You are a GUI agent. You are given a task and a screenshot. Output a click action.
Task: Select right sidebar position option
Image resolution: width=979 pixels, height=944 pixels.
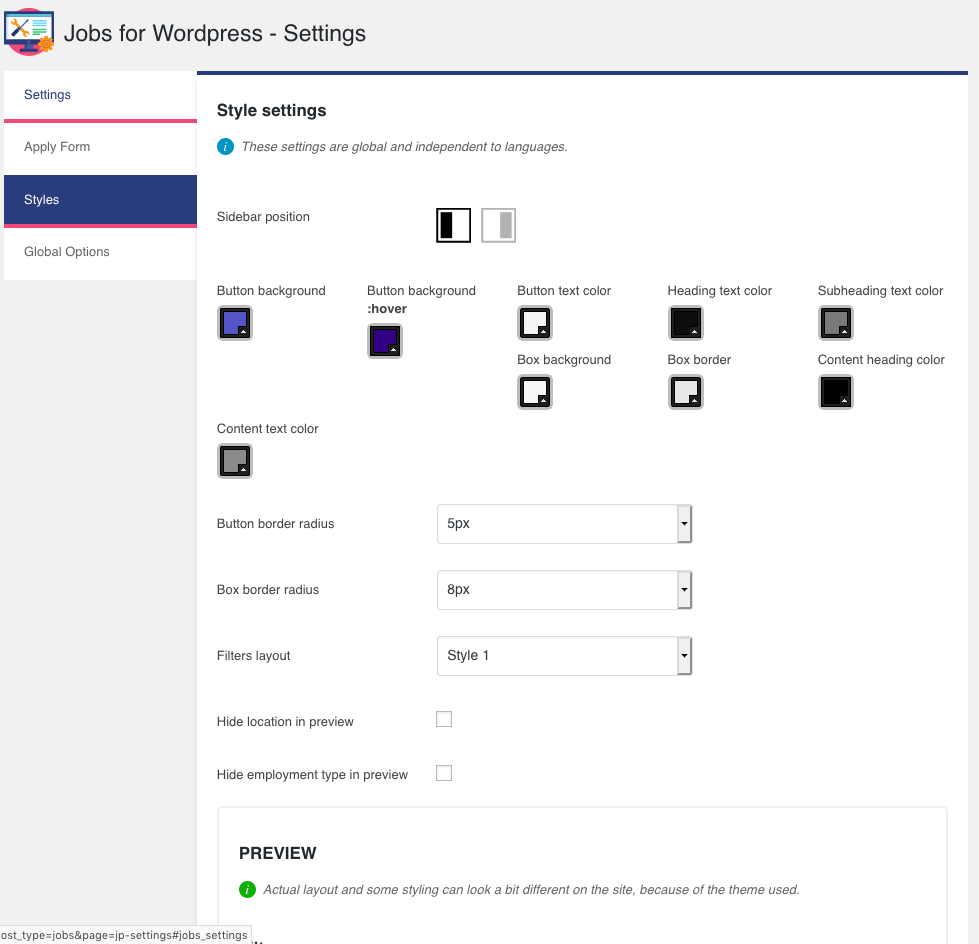click(x=498, y=225)
